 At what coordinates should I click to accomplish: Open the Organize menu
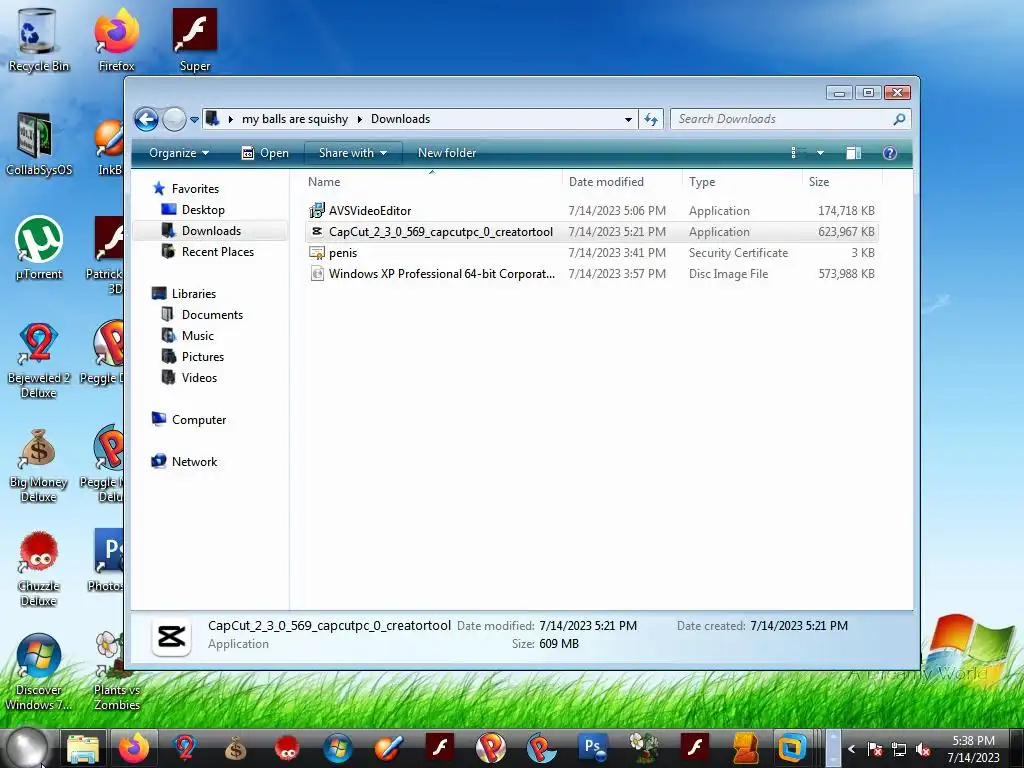(x=178, y=153)
